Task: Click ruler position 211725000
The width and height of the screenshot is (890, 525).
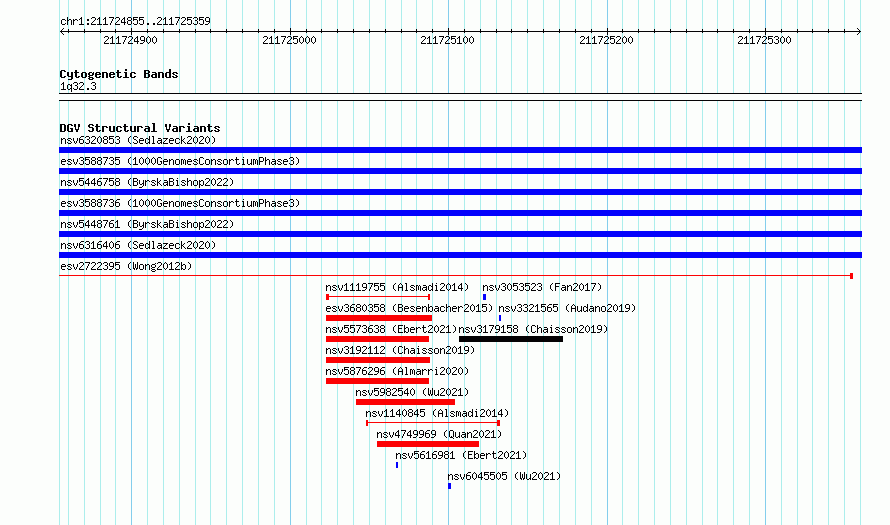Action: (x=289, y=40)
